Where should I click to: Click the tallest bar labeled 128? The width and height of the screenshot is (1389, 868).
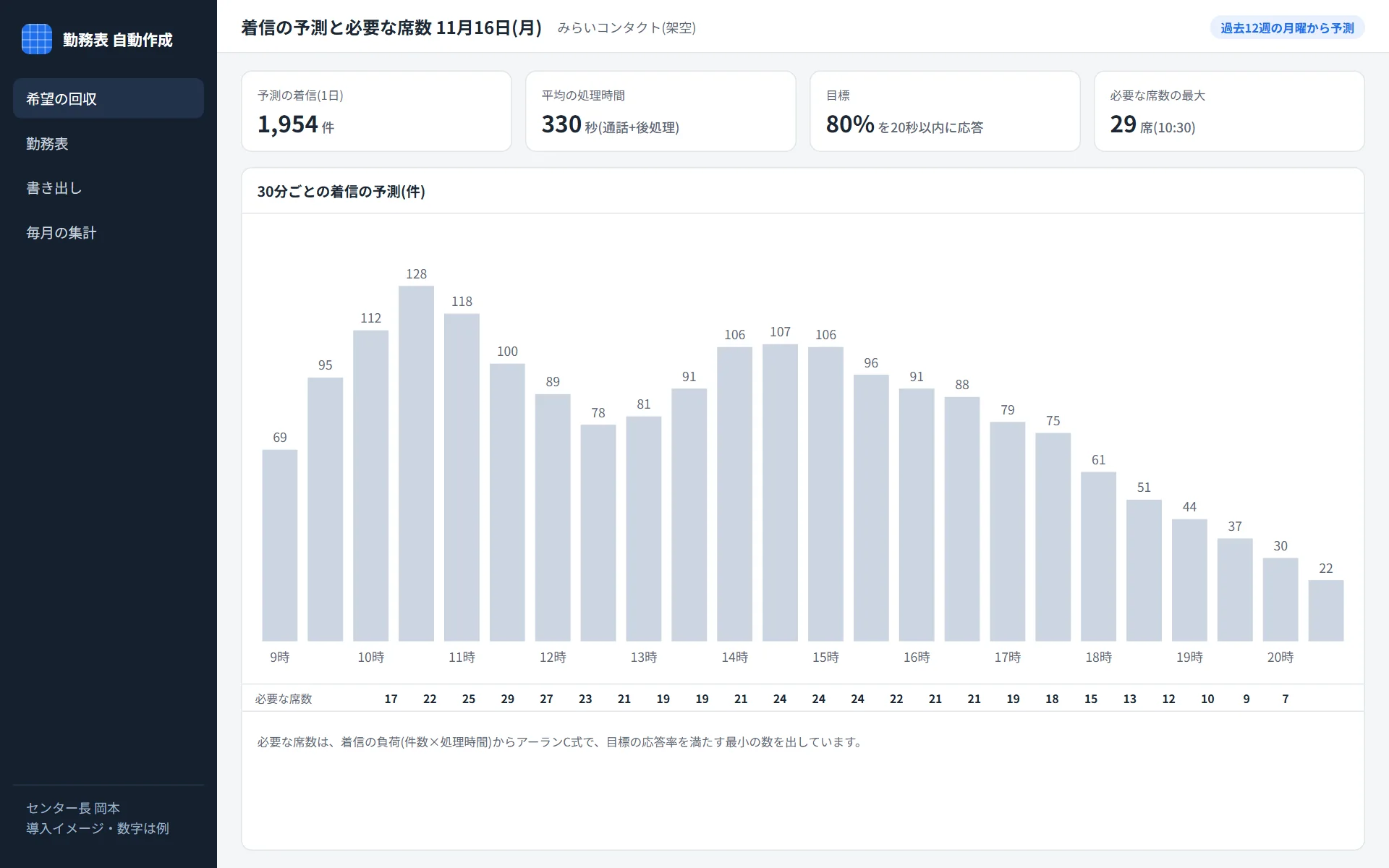[417, 463]
